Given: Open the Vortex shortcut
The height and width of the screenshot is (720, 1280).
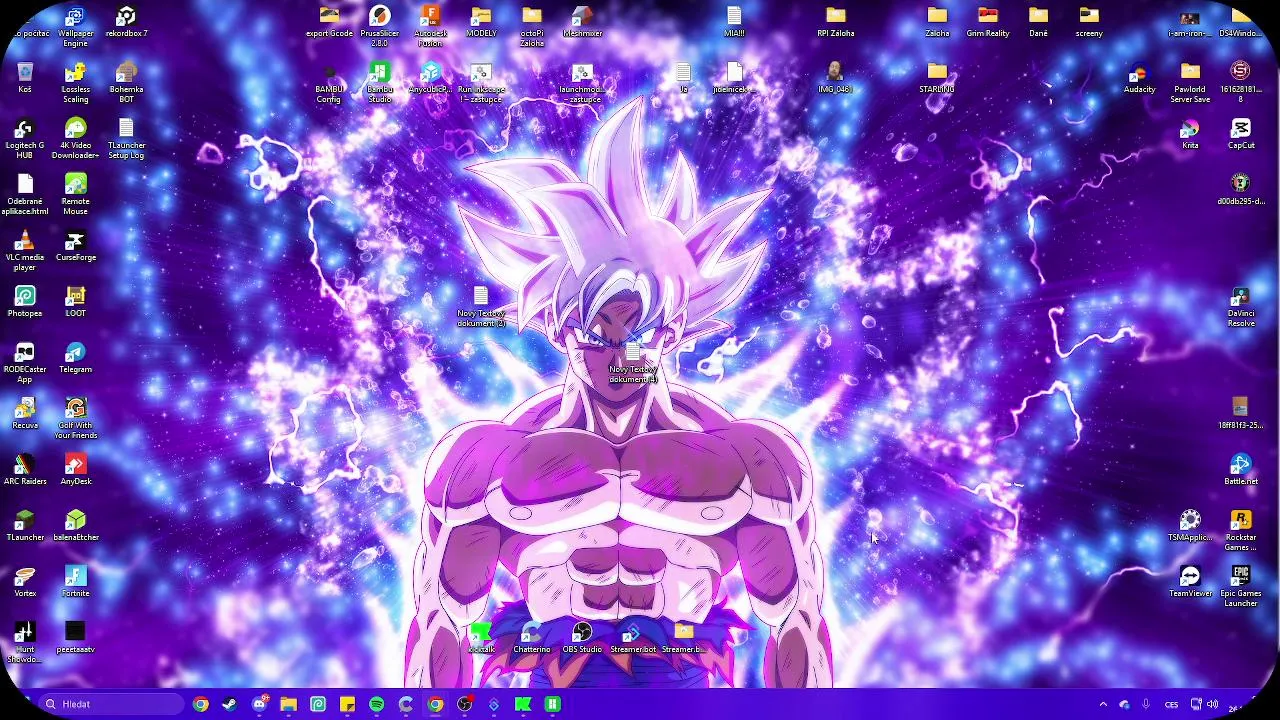Looking at the screenshot, I should tap(25, 582).
